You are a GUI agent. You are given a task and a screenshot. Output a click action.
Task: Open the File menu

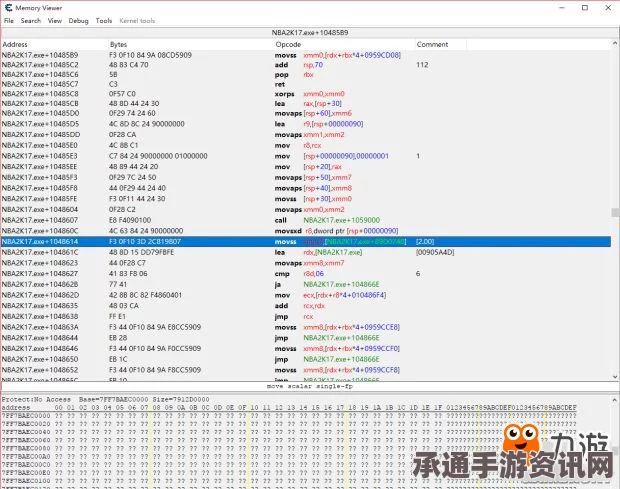(x=9, y=21)
